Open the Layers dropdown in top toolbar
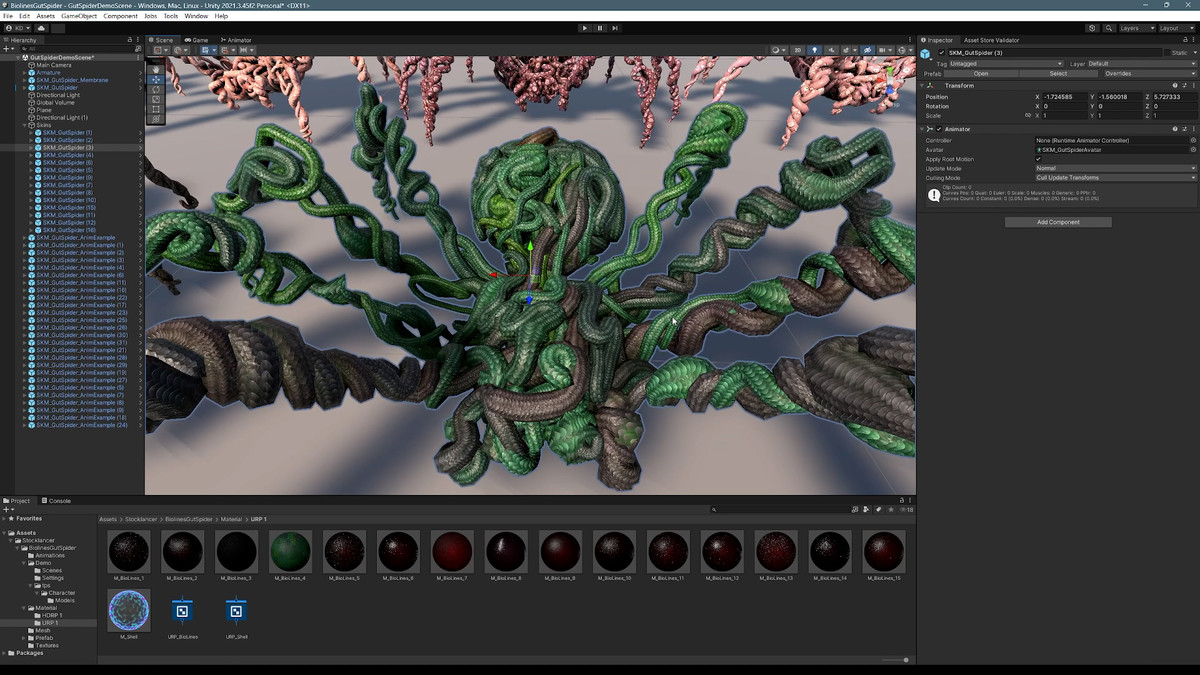This screenshot has width=1200, height=675. pos(1137,28)
